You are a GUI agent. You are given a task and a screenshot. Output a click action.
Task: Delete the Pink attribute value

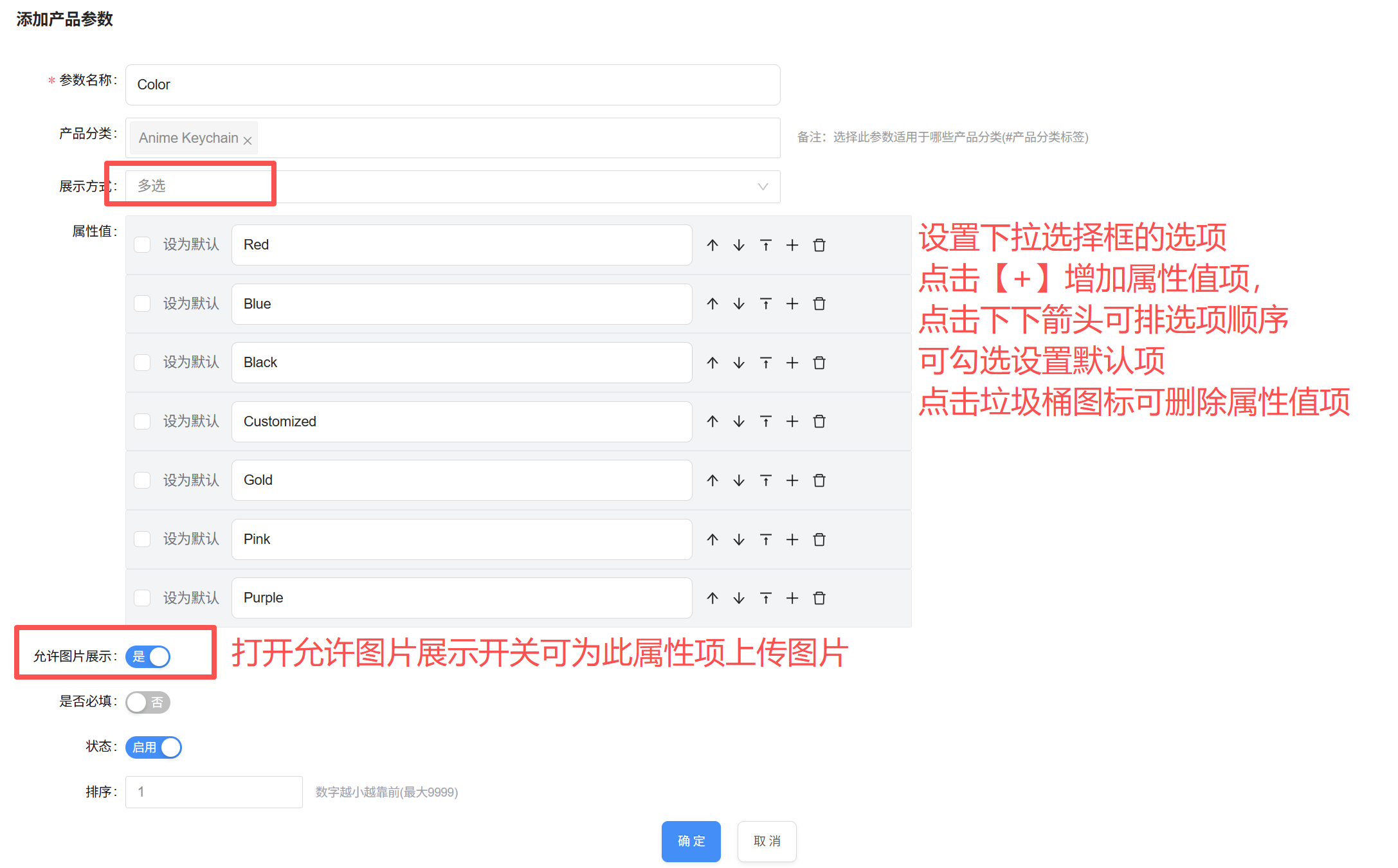click(819, 539)
